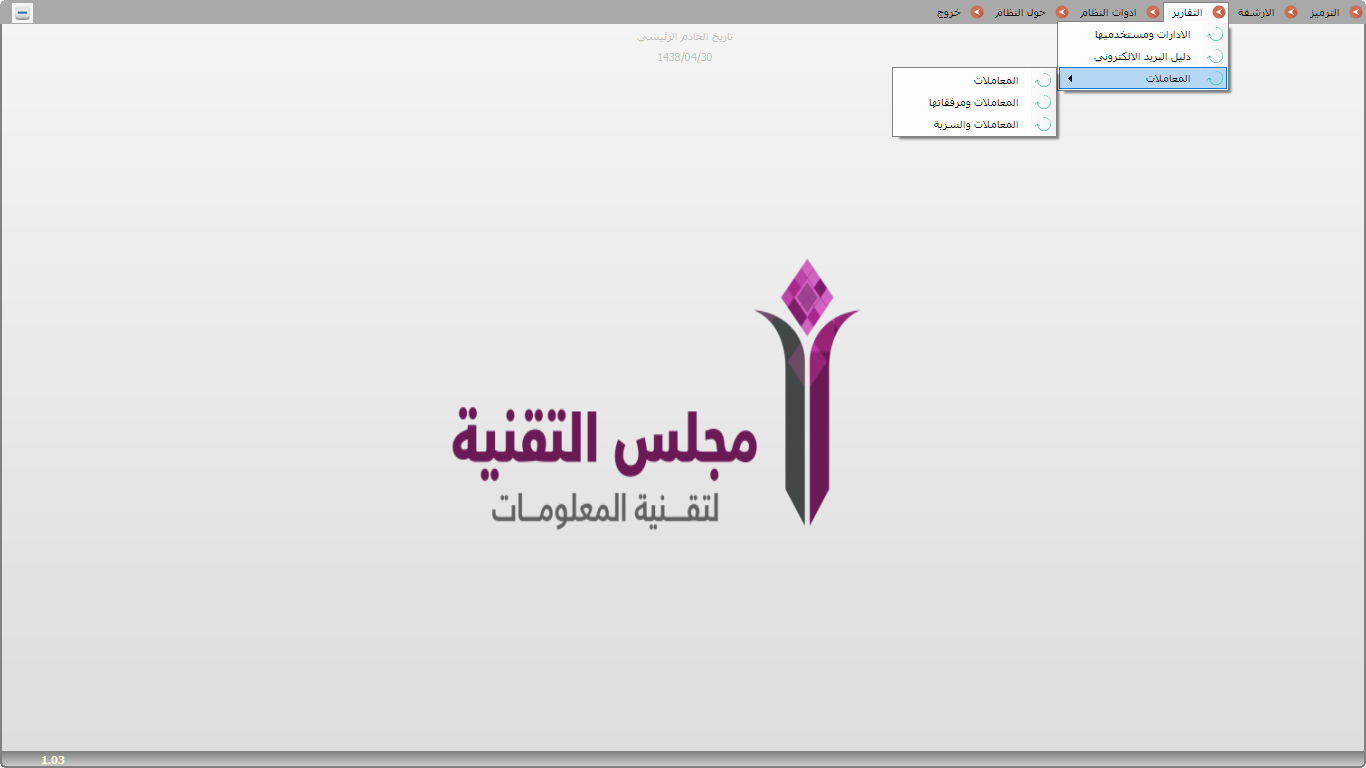Click the green icon next to المعاملات ومرفقاتها
The height and width of the screenshot is (768, 1366).
1043,103
